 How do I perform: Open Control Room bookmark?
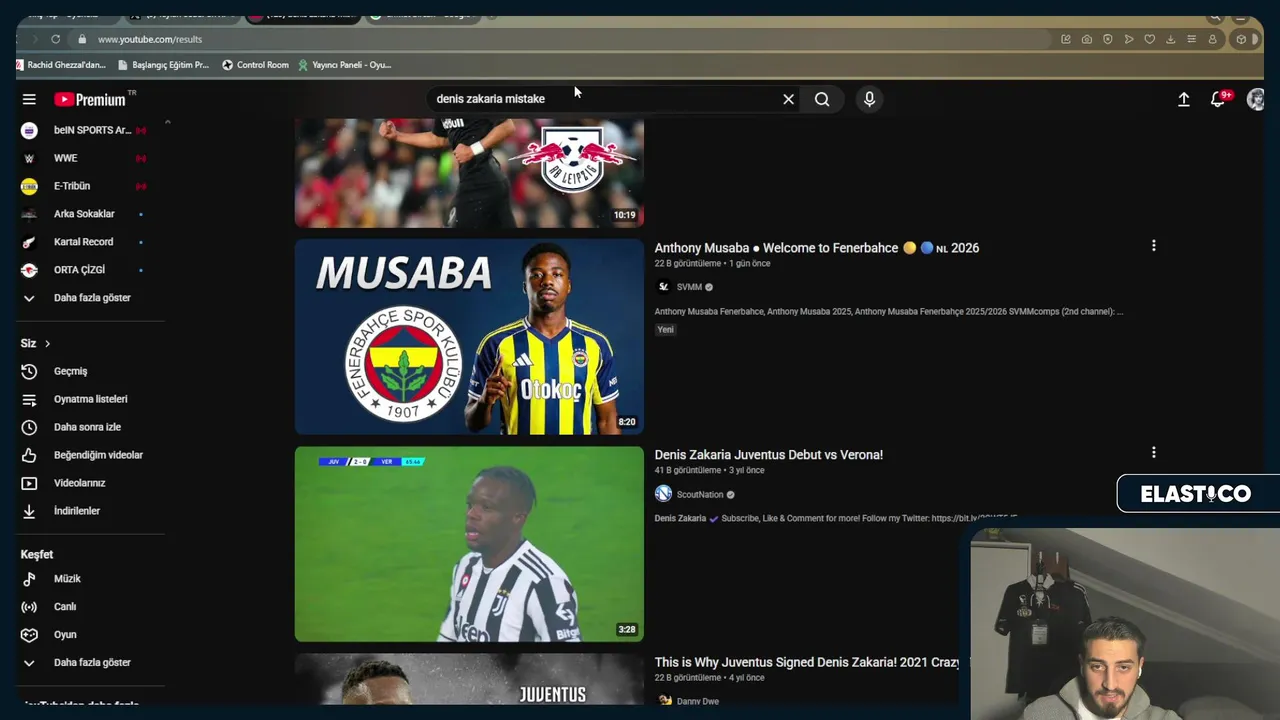point(255,65)
